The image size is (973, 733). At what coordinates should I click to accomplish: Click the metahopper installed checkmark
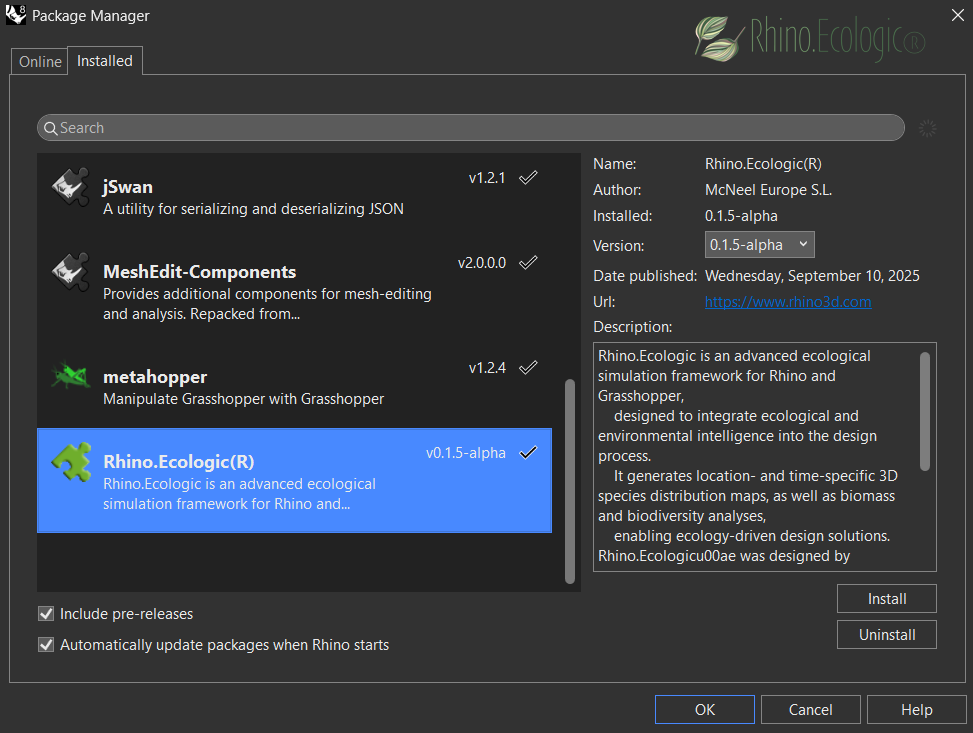(528, 368)
